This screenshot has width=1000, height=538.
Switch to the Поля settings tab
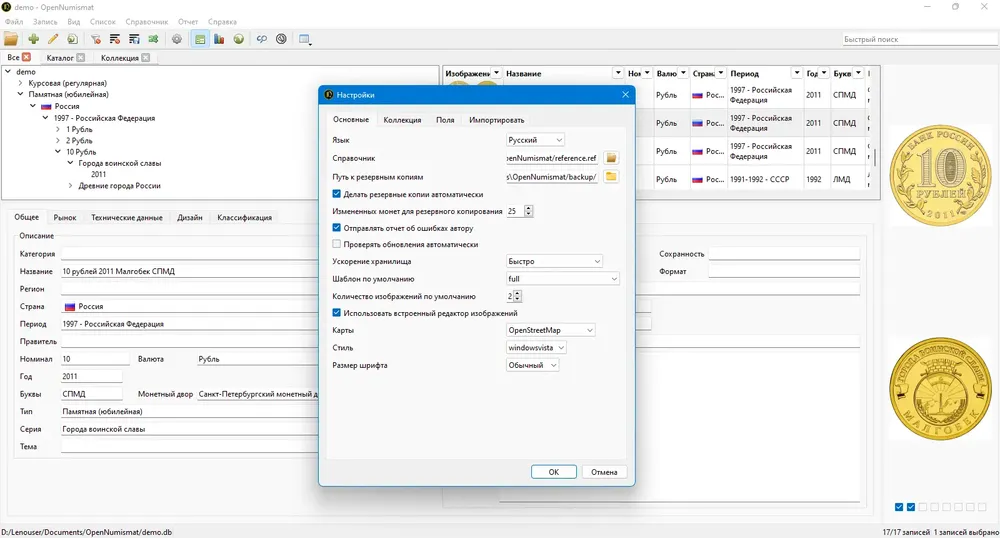pos(445,120)
